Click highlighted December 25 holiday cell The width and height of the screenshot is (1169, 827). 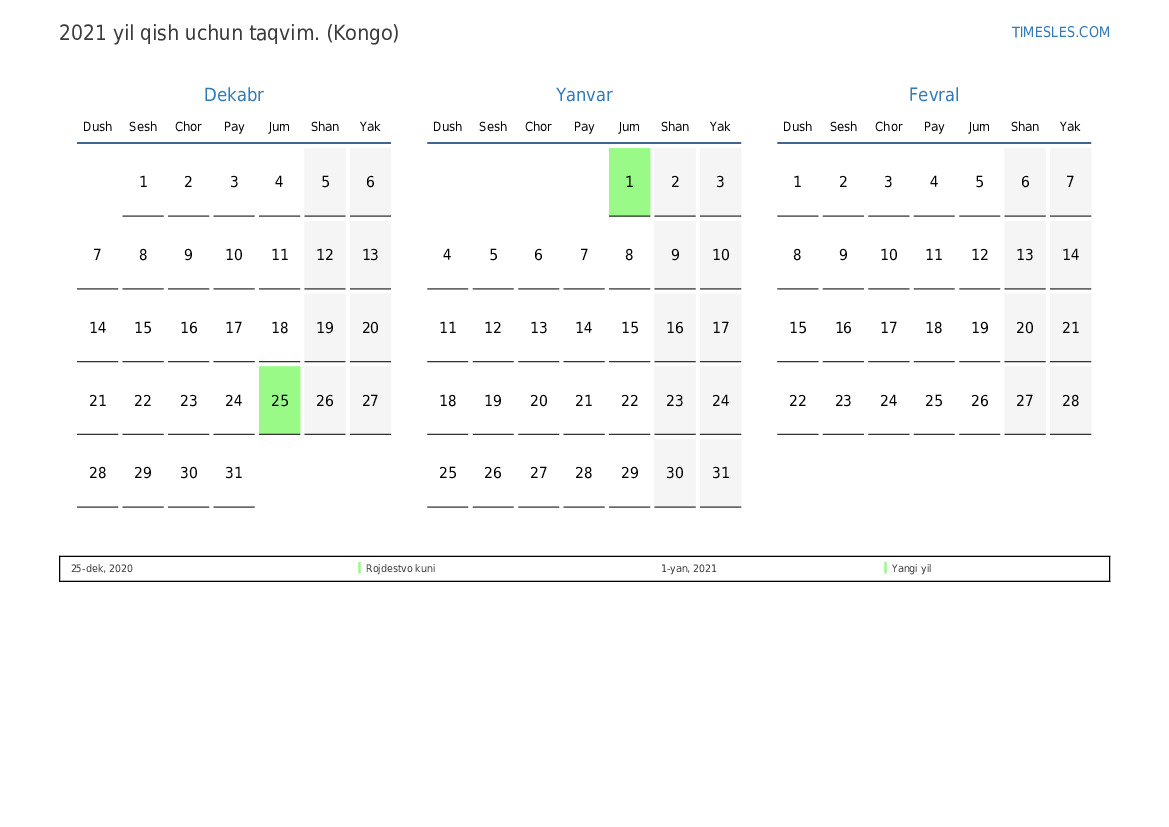280,400
